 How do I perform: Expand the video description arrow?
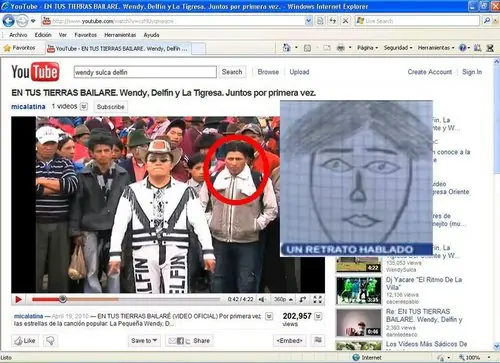[x=269, y=316]
